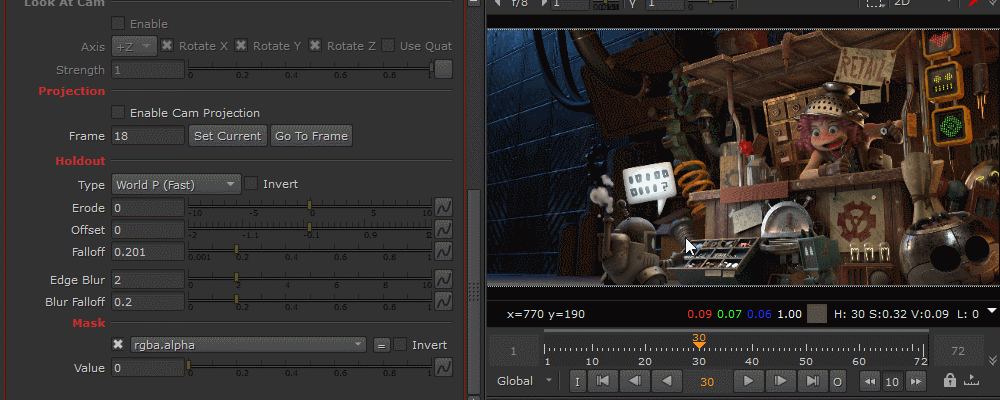Toggle the Use Quat checkbox
The width and height of the screenshot is (1000, 400).
388,45
